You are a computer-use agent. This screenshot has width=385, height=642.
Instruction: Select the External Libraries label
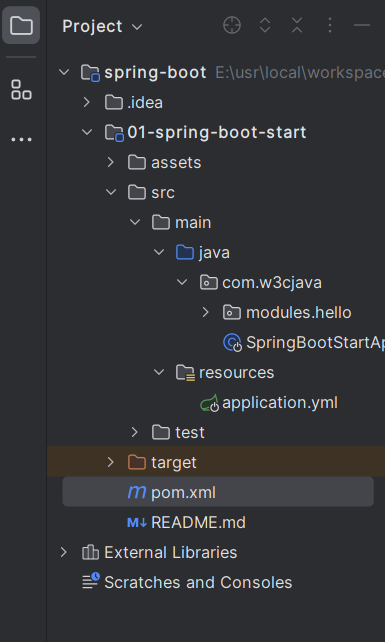pos(170,552)
